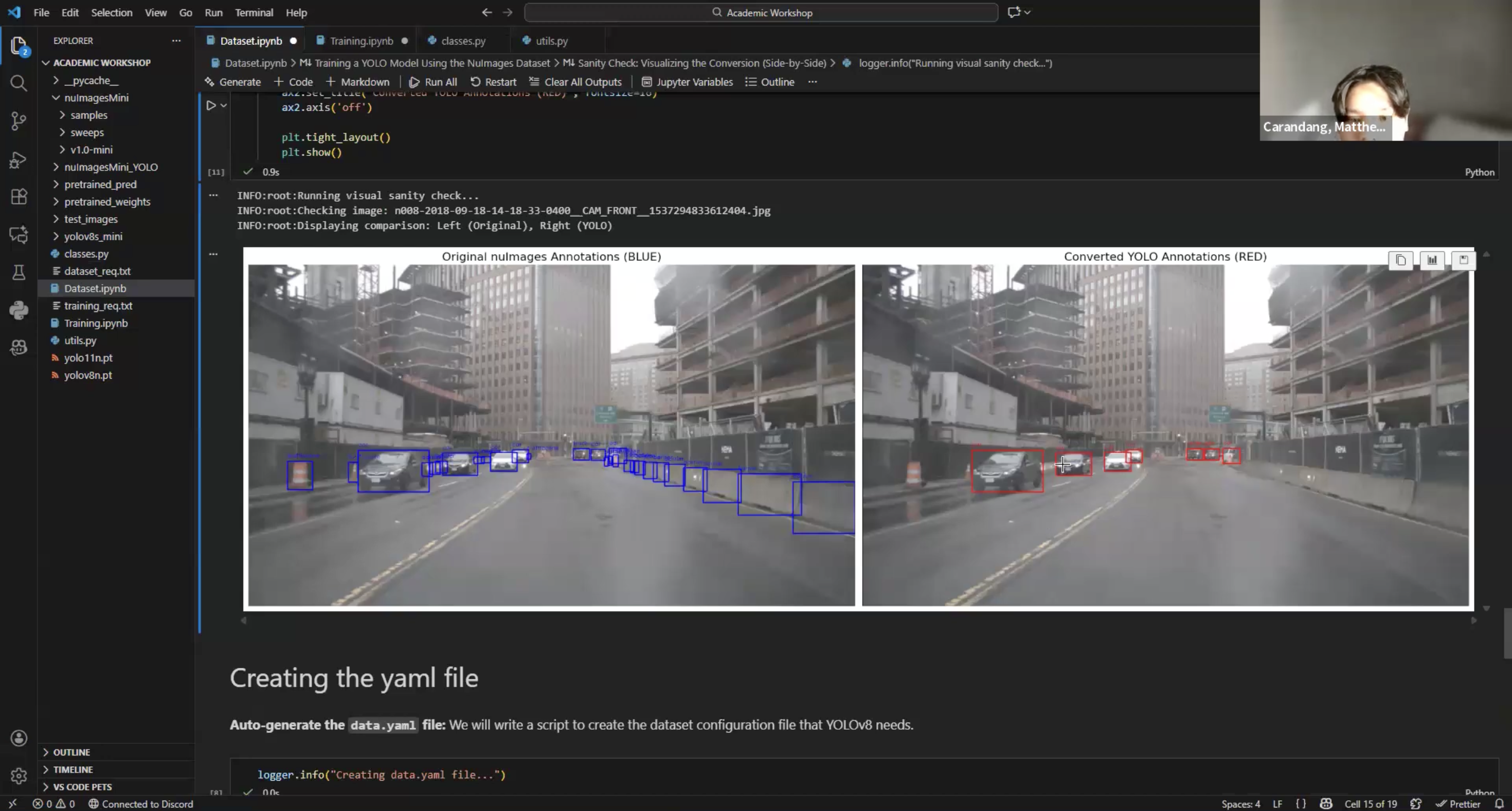Save the plot output image icon
This screenshot has height=811, width=1512.
click(1463, 259)
